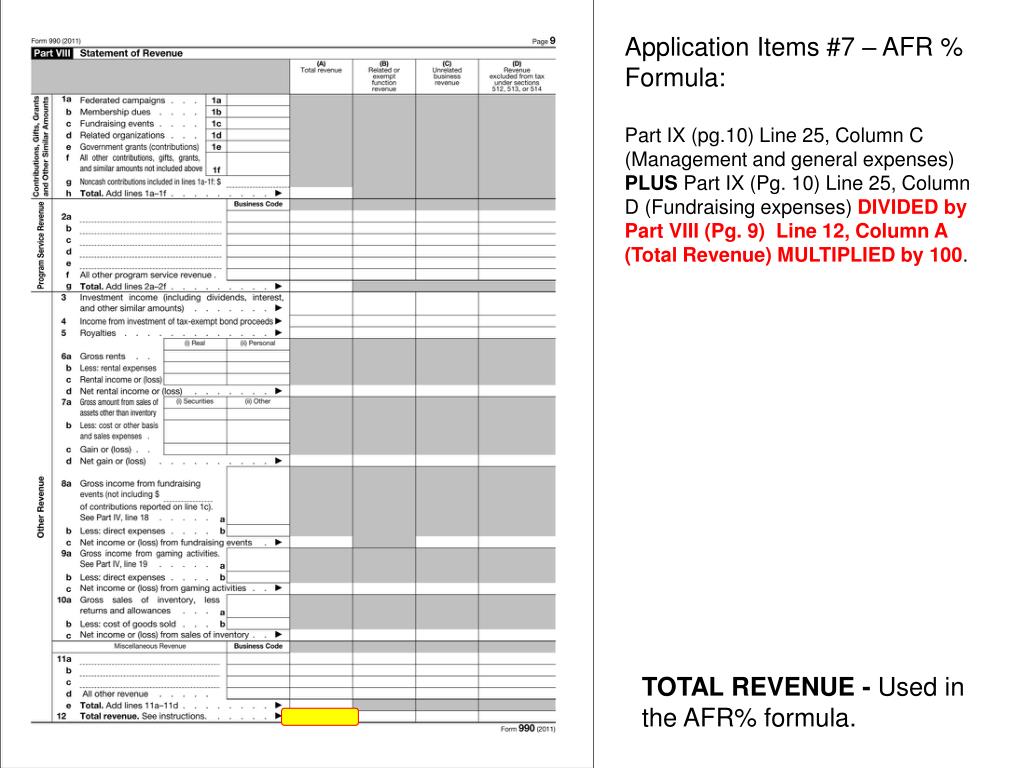Click the "(i) Securities" column sub-header
The image size is (1024, 768).
195,402
